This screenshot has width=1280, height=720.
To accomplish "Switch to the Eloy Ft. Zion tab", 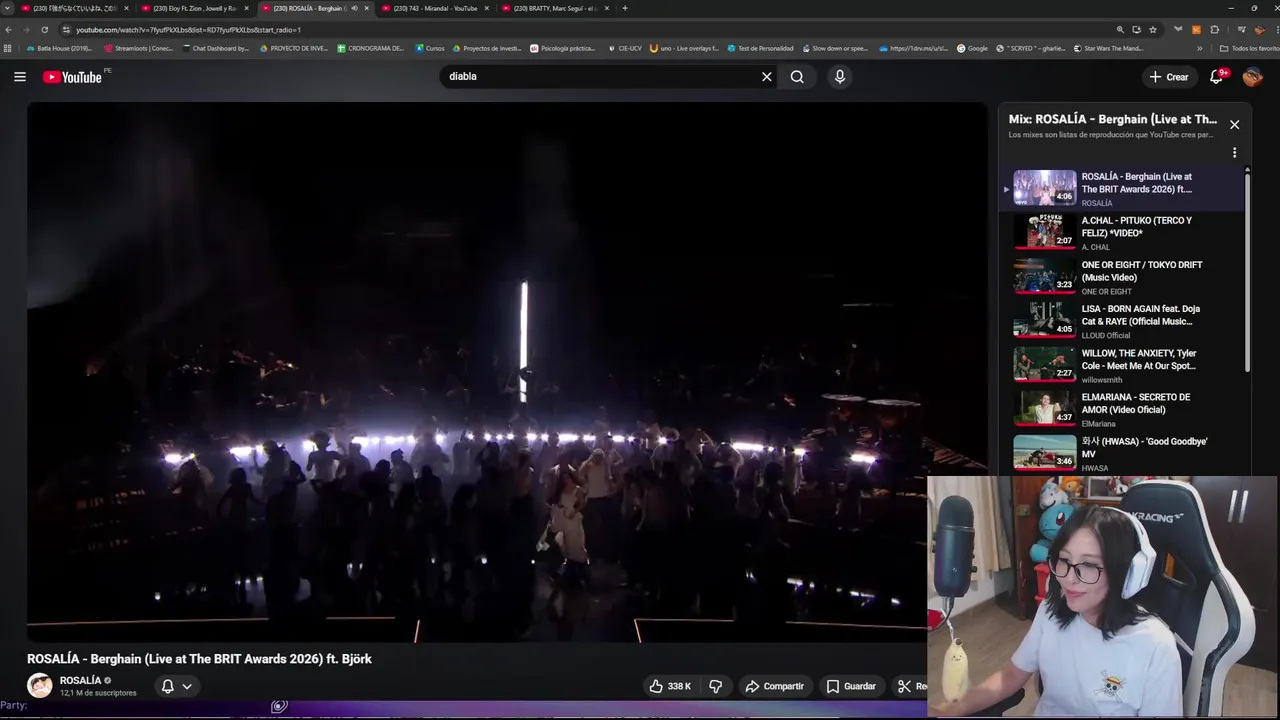I will pos(194,8).
